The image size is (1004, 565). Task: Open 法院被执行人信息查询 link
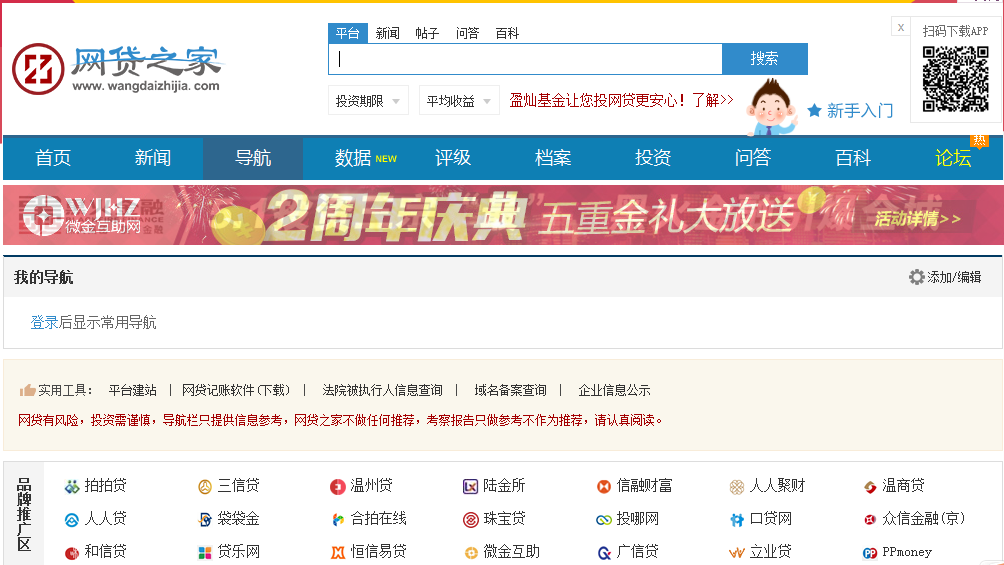[382, 390]
